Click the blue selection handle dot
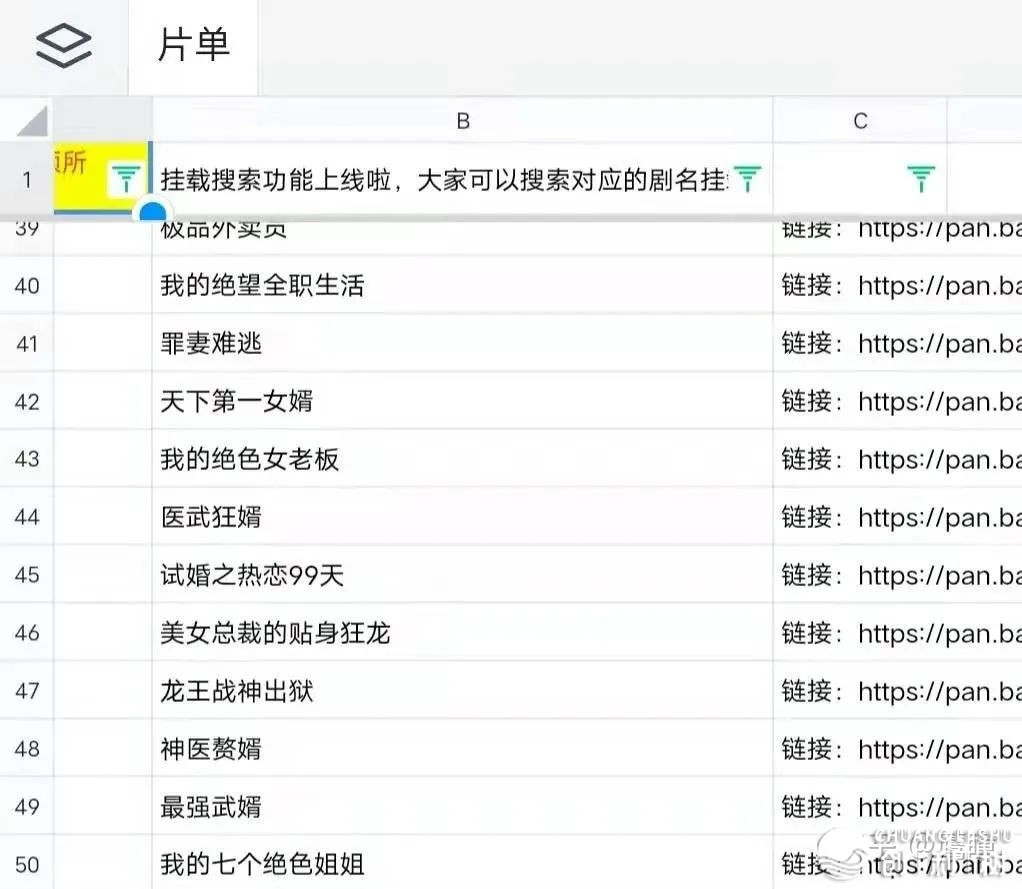 (153, 212)
